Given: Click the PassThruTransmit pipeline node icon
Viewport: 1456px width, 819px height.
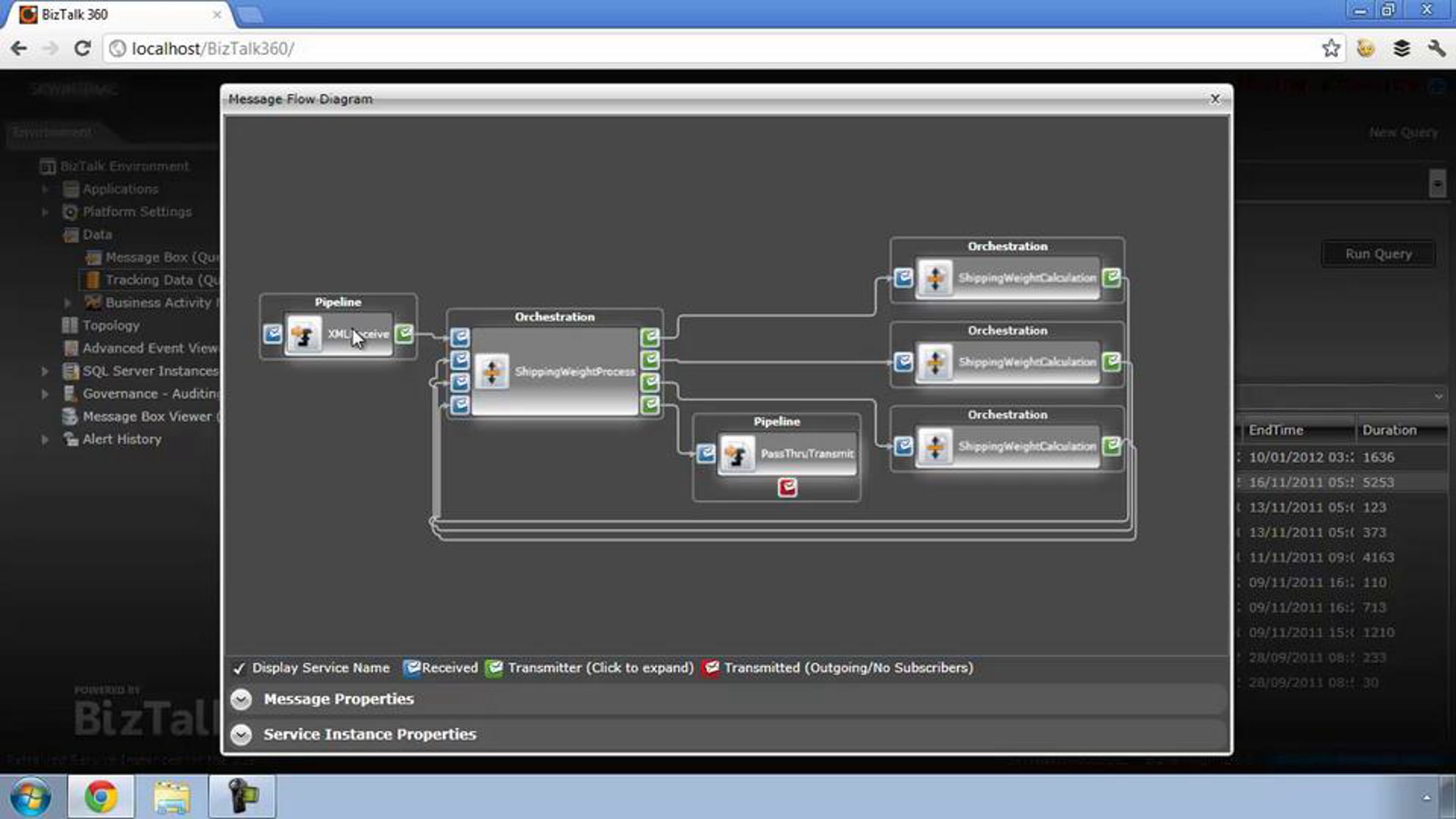Looking at the screenshot, I should tap(736, 454).
